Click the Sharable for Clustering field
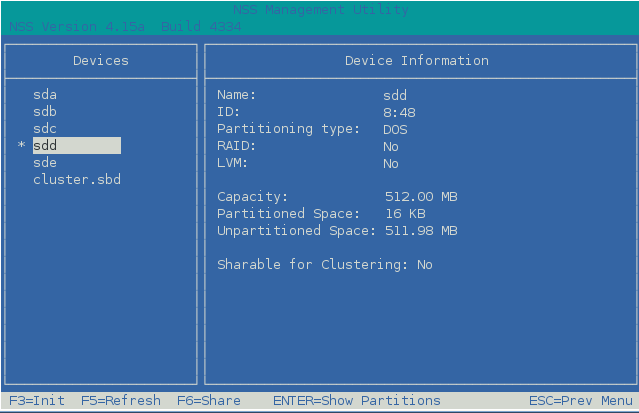The image size is (639, 413). tap(325, 265)
